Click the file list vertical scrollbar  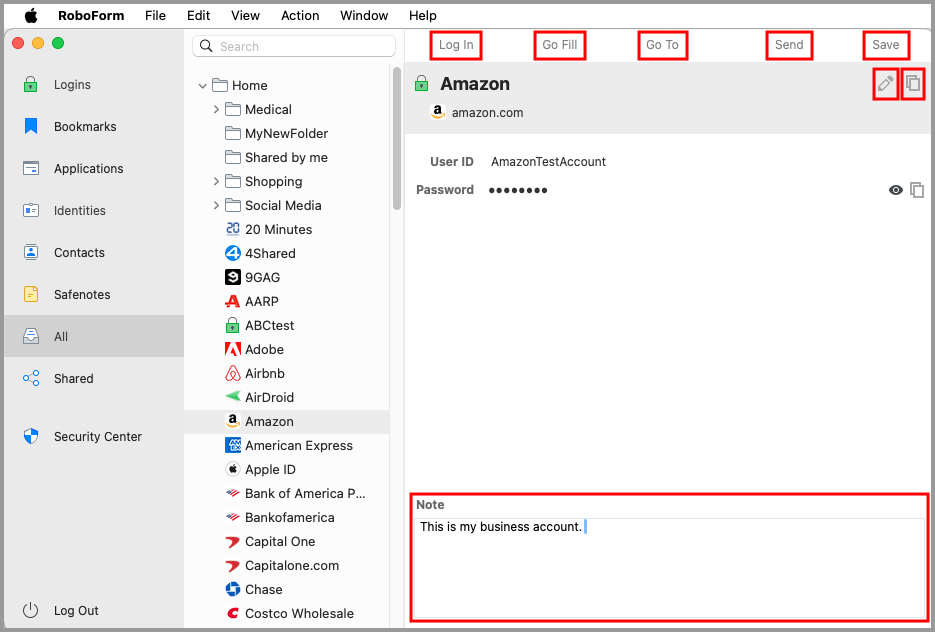click(x=397, y=138)
